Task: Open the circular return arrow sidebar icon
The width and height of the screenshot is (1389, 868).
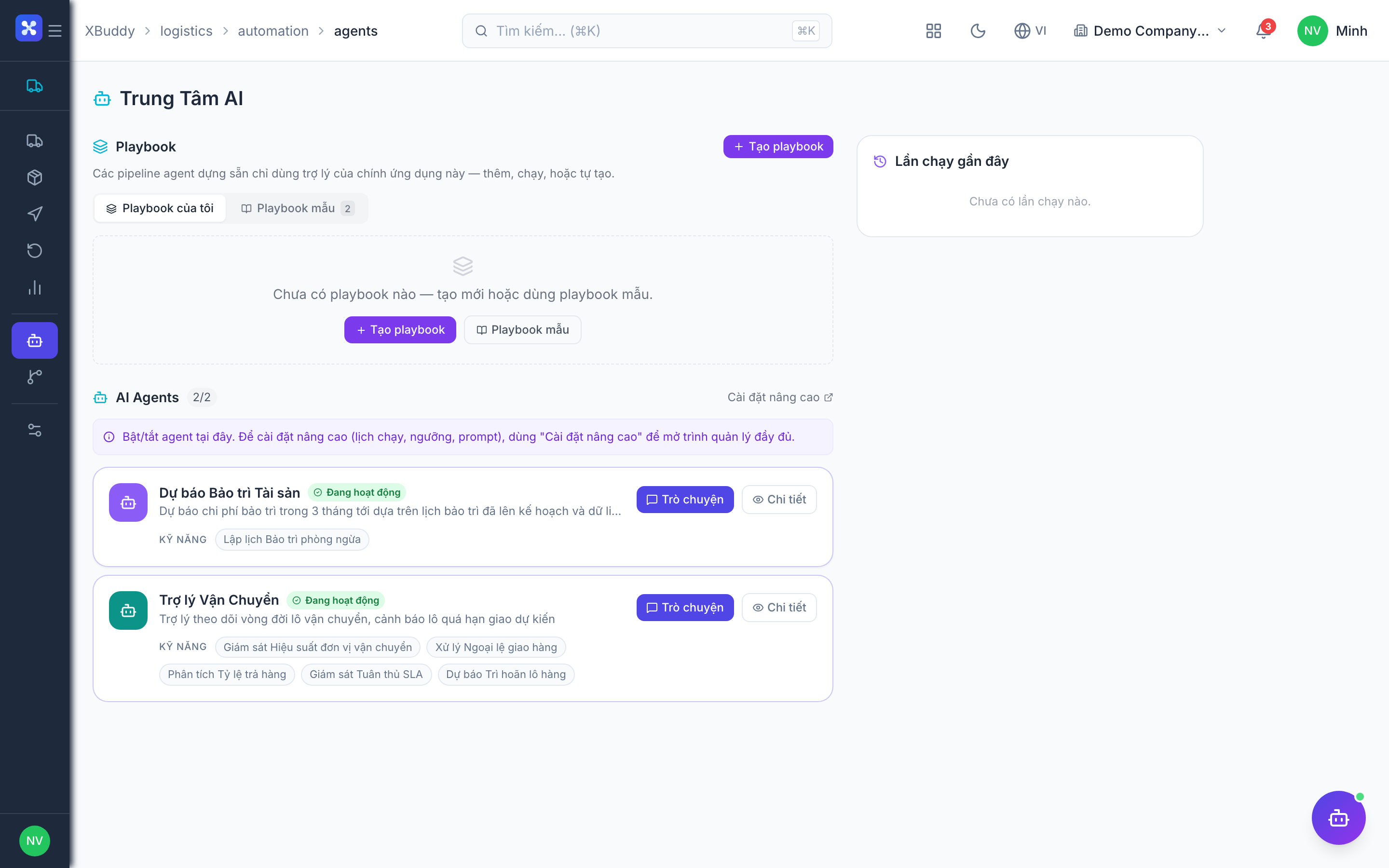Action: [34, 250]
